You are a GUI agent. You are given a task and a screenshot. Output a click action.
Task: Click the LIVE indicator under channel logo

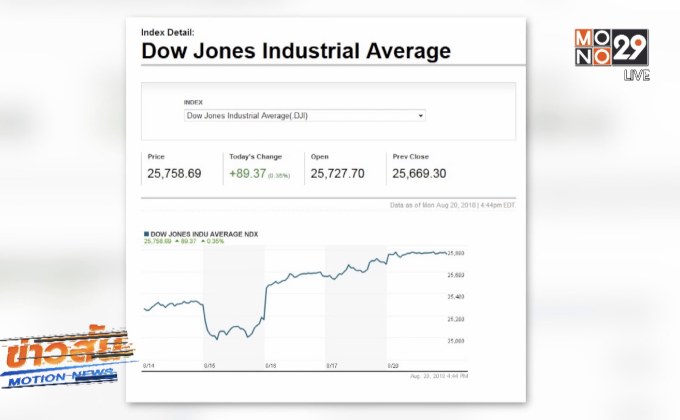click(636, 76)
